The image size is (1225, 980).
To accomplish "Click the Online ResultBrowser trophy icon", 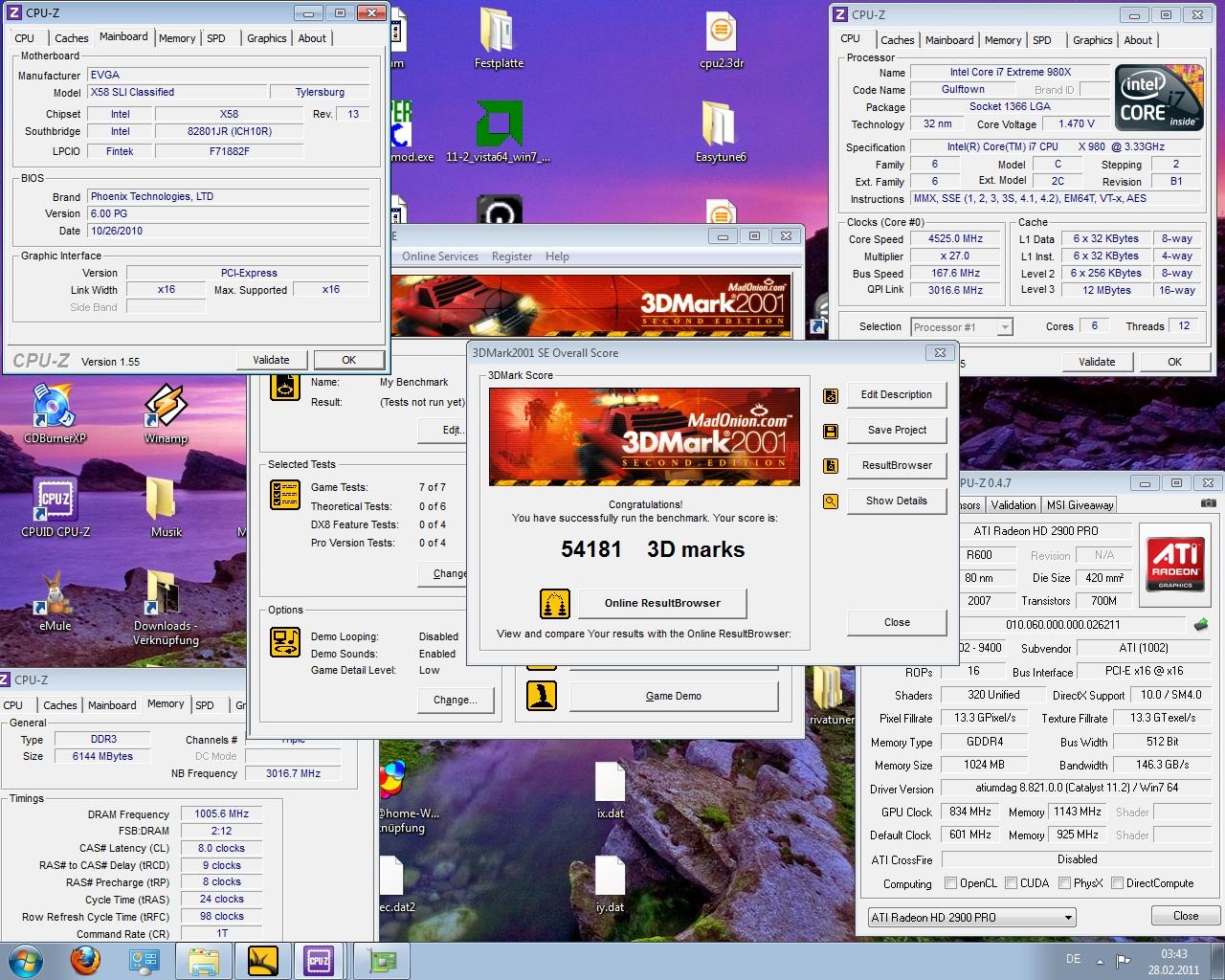I will 555,604.
